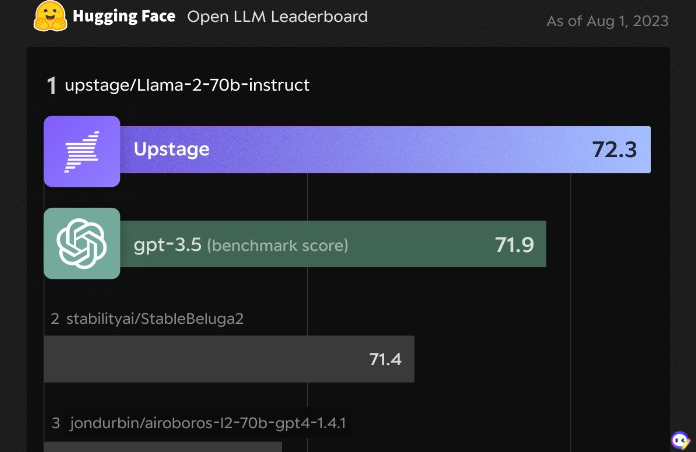Click the 71.4 score value
The image size is (696, 452).
tap(385, 359)
